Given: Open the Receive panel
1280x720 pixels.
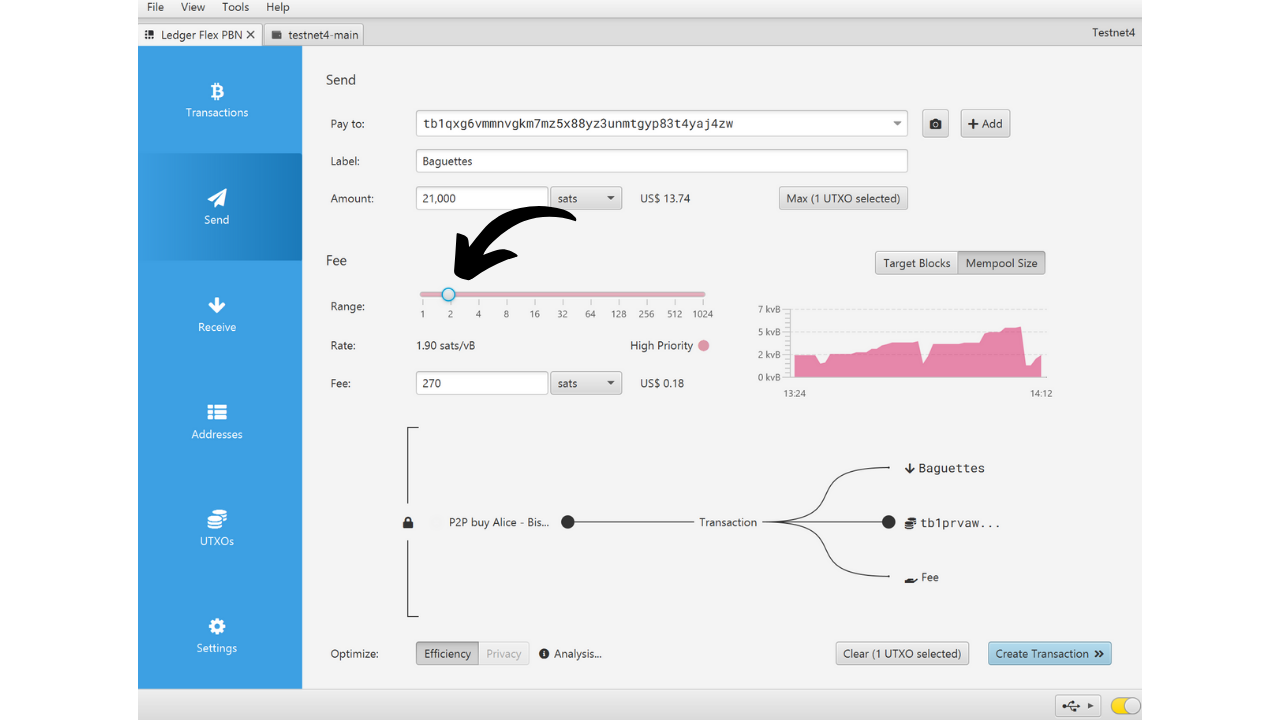Looking at the screenshot, I should click(x=217, y=314).
